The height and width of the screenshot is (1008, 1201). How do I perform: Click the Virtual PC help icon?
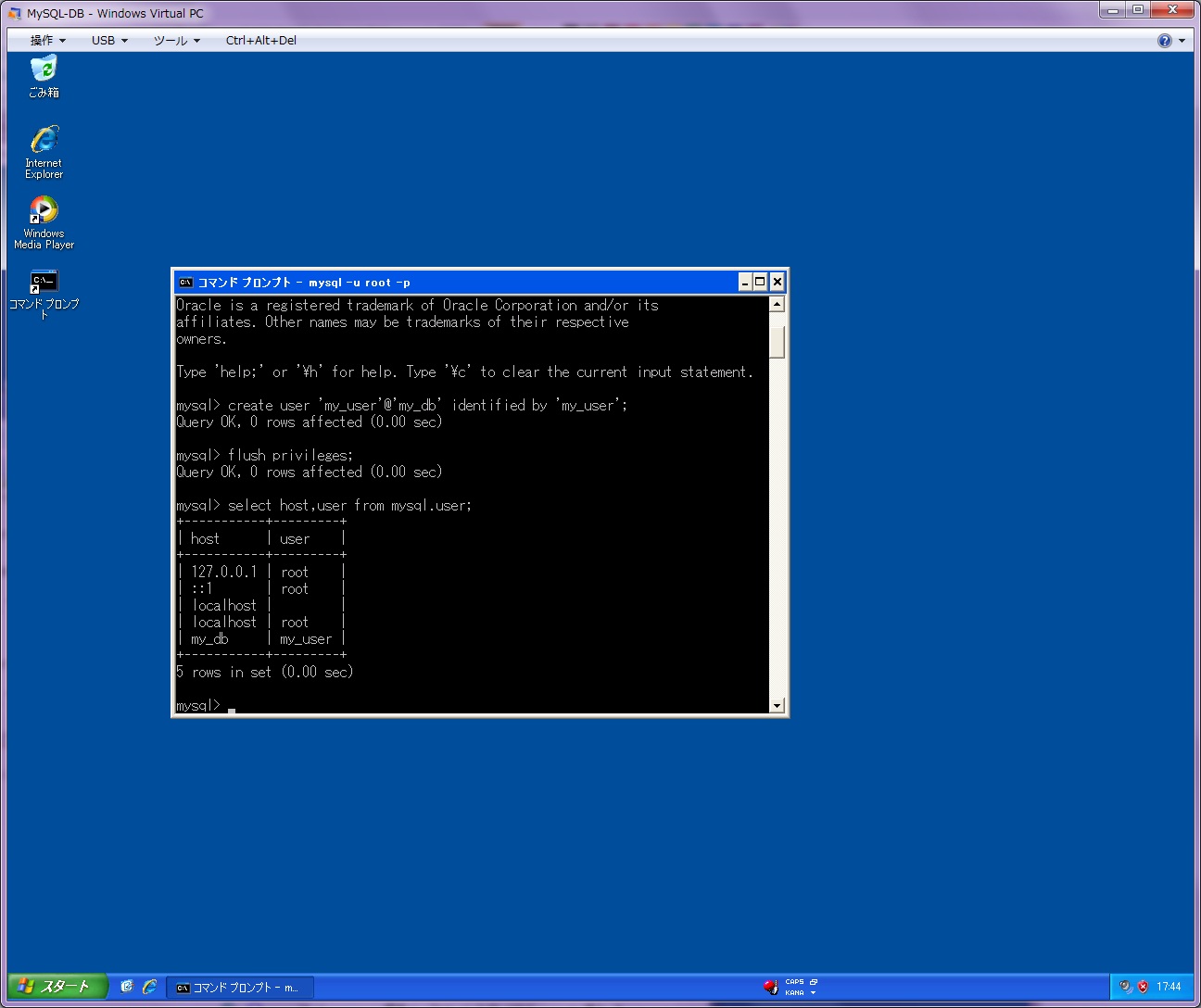[1165, 41]
